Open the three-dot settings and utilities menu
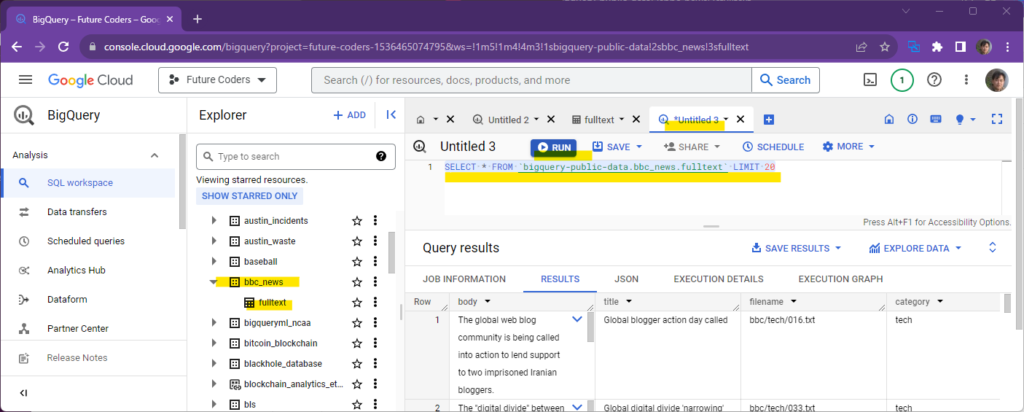 pyautogui.click(x=967, y=80)
